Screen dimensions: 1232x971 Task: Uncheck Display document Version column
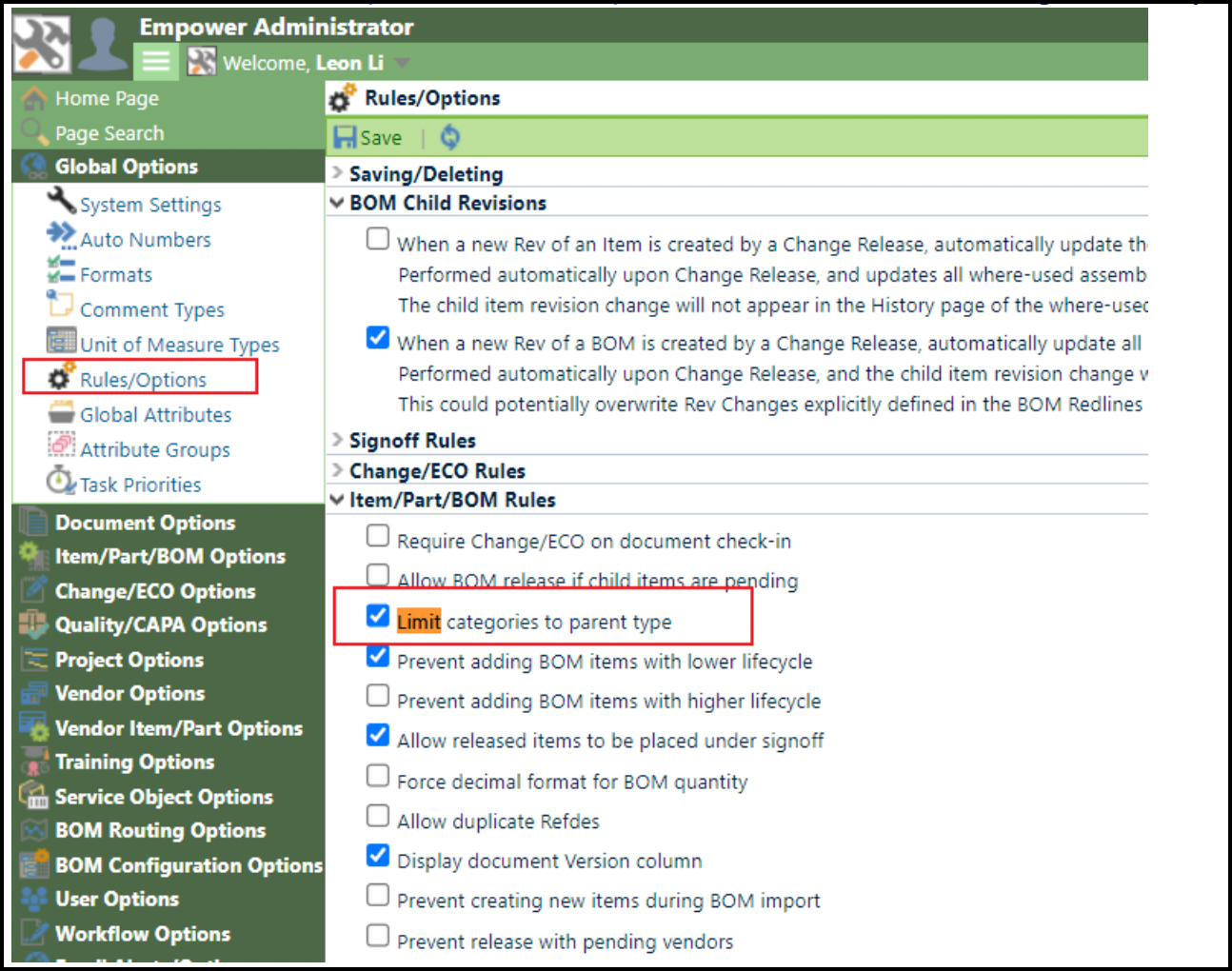(x=378, y=855)
